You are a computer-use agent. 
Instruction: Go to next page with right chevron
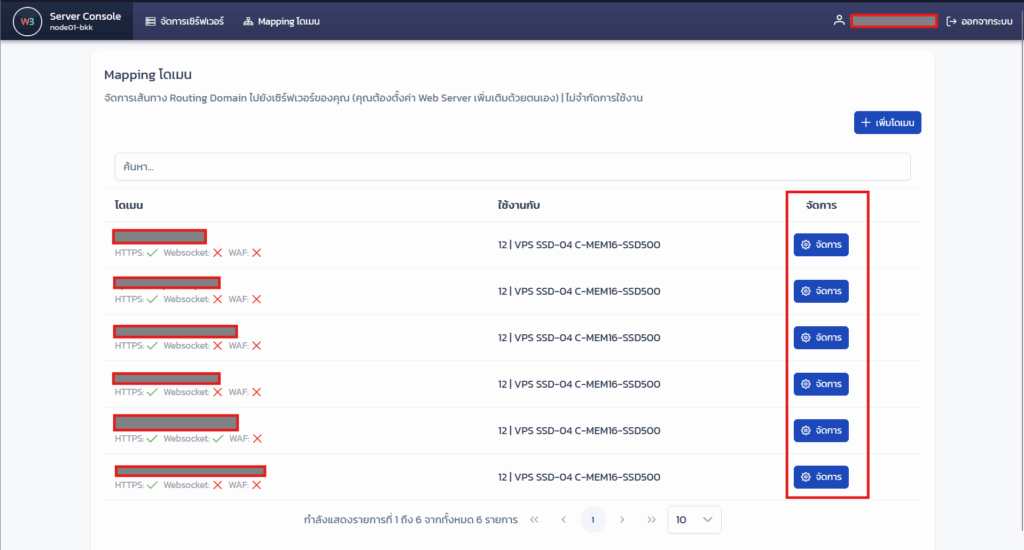pyautogui.click(x=622, y=520)
